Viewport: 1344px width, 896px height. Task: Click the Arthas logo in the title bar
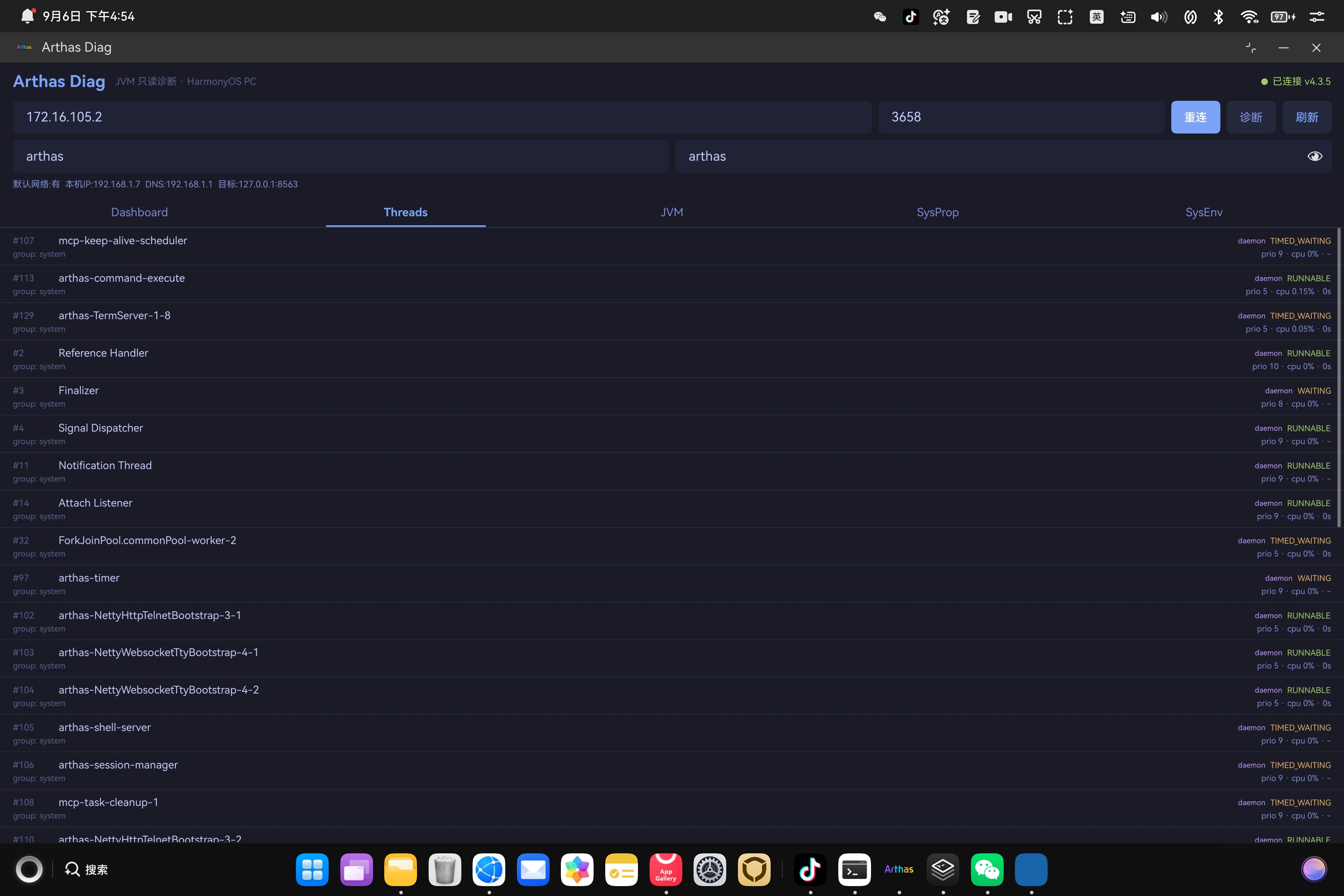[x=24, y=47]
